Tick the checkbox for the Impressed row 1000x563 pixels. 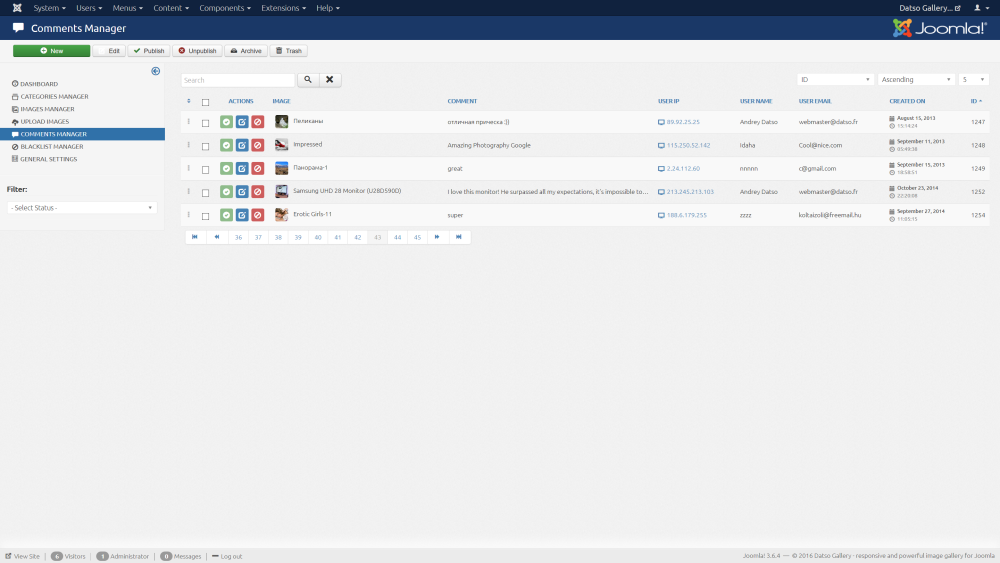(205, 146)
